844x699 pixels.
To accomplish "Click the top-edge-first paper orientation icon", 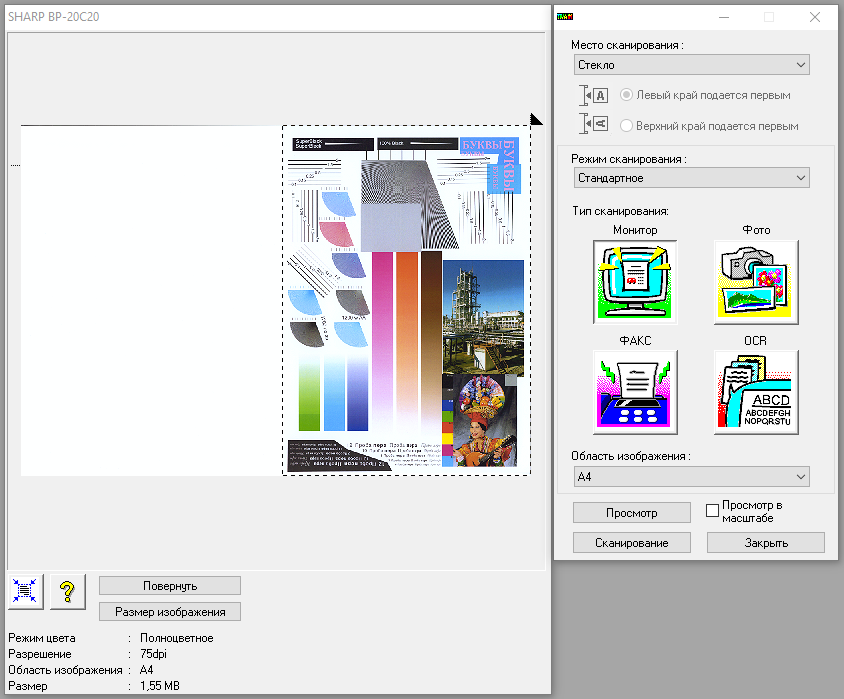I will (594, 124).
